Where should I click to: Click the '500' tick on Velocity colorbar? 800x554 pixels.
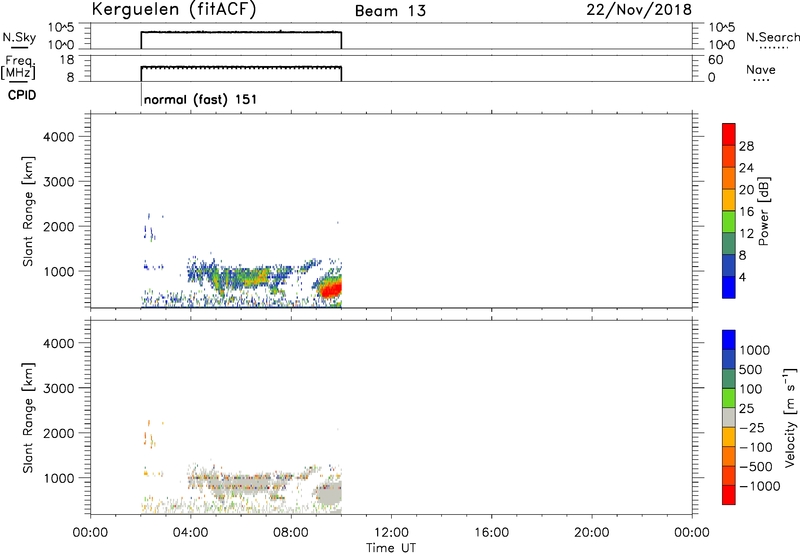point(751,370)
